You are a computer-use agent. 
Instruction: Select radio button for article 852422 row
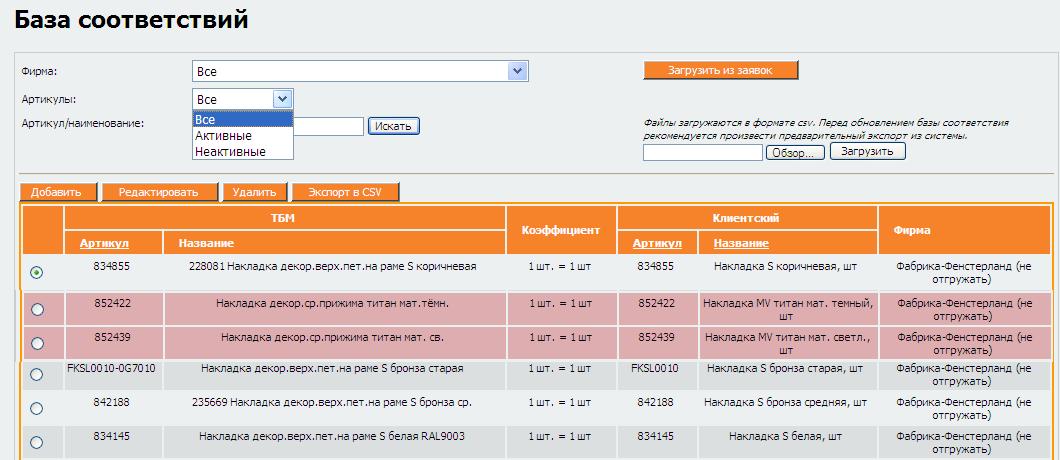37,310
